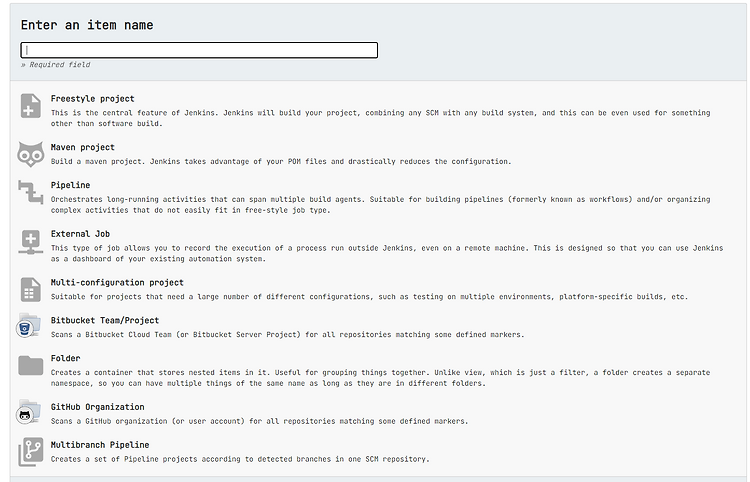Select the Freestyle project icon
The height and width of the screenshot is (482, 750).
pyautogui.click(x=31, y=106)
